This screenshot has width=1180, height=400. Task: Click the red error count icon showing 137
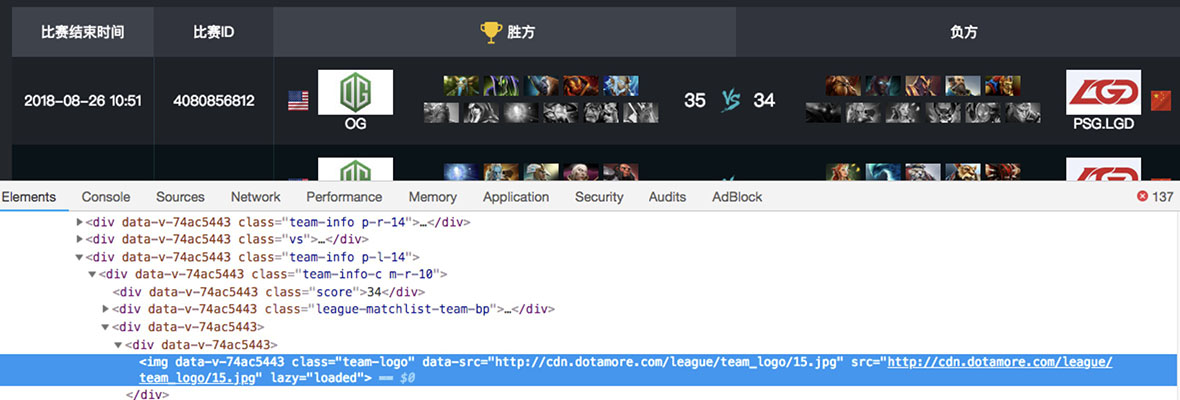(1142, 197)
